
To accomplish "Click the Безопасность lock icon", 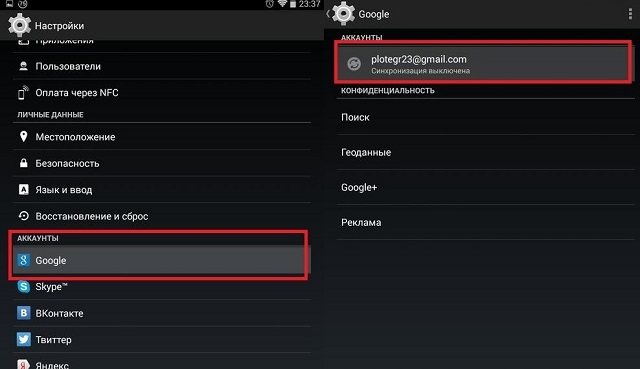I will pos(24,163).
